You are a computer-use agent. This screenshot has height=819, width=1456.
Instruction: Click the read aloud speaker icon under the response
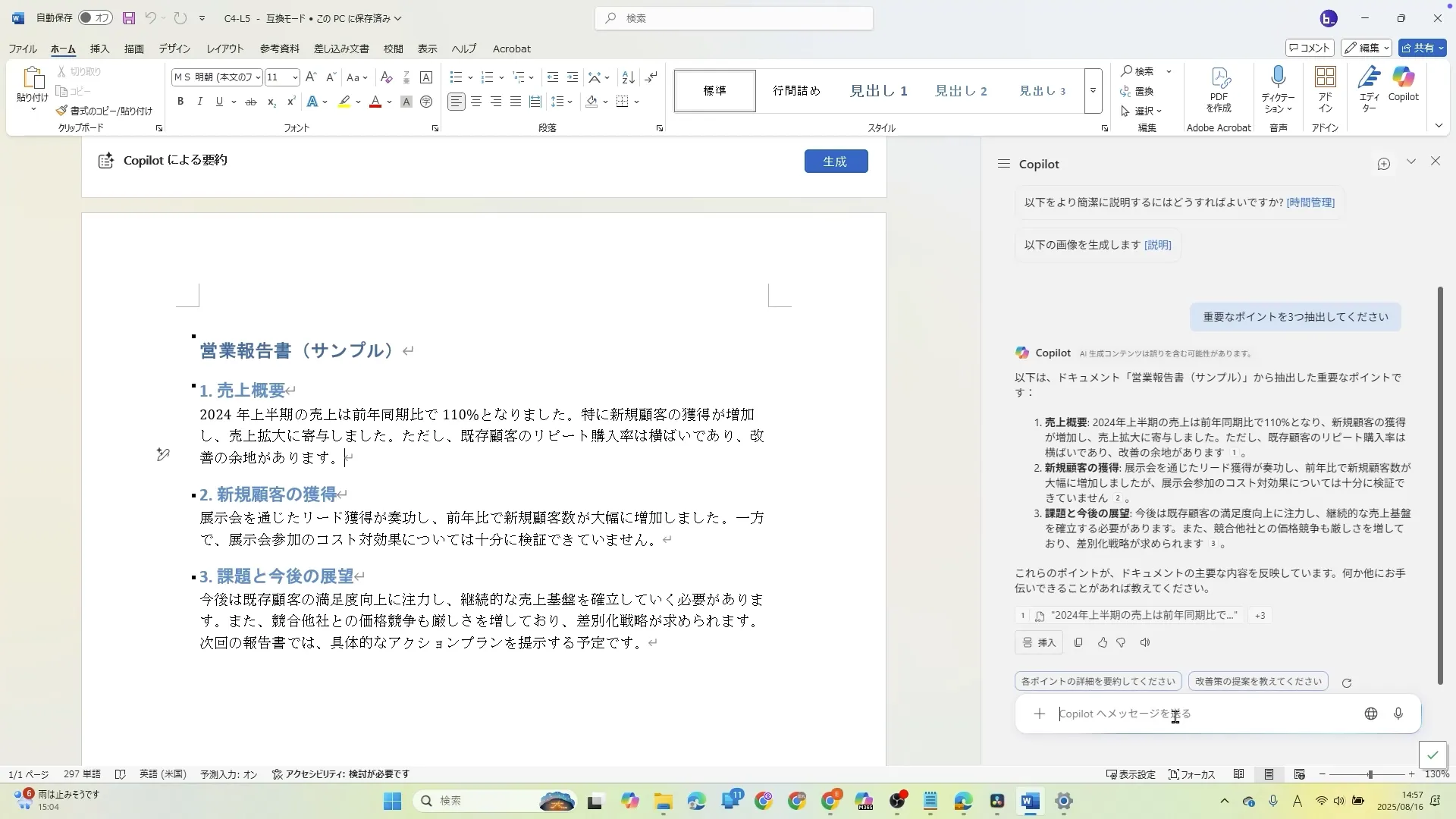point(1145,643)
